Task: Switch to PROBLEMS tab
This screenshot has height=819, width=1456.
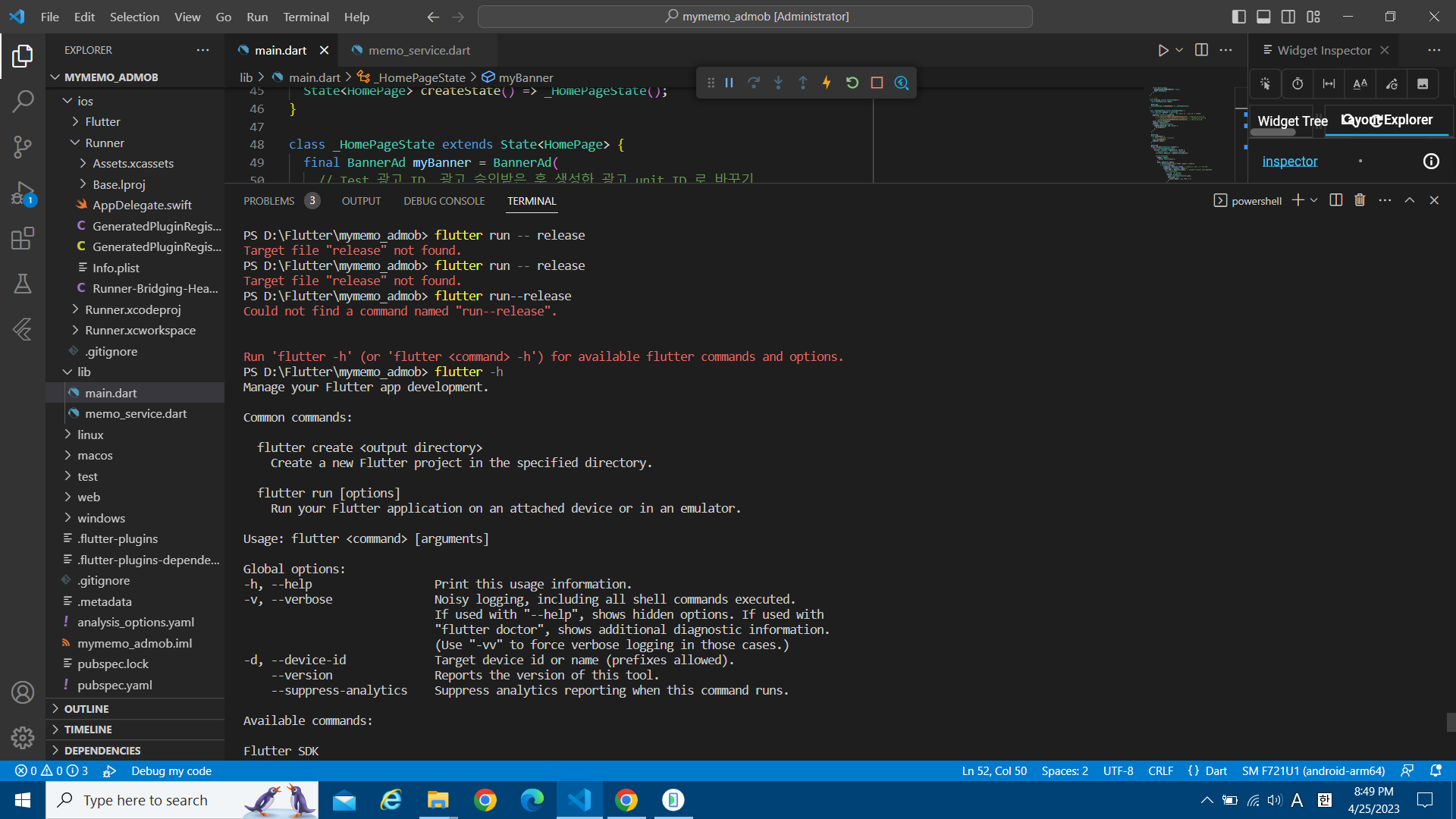Action: (x=268, y=201)
